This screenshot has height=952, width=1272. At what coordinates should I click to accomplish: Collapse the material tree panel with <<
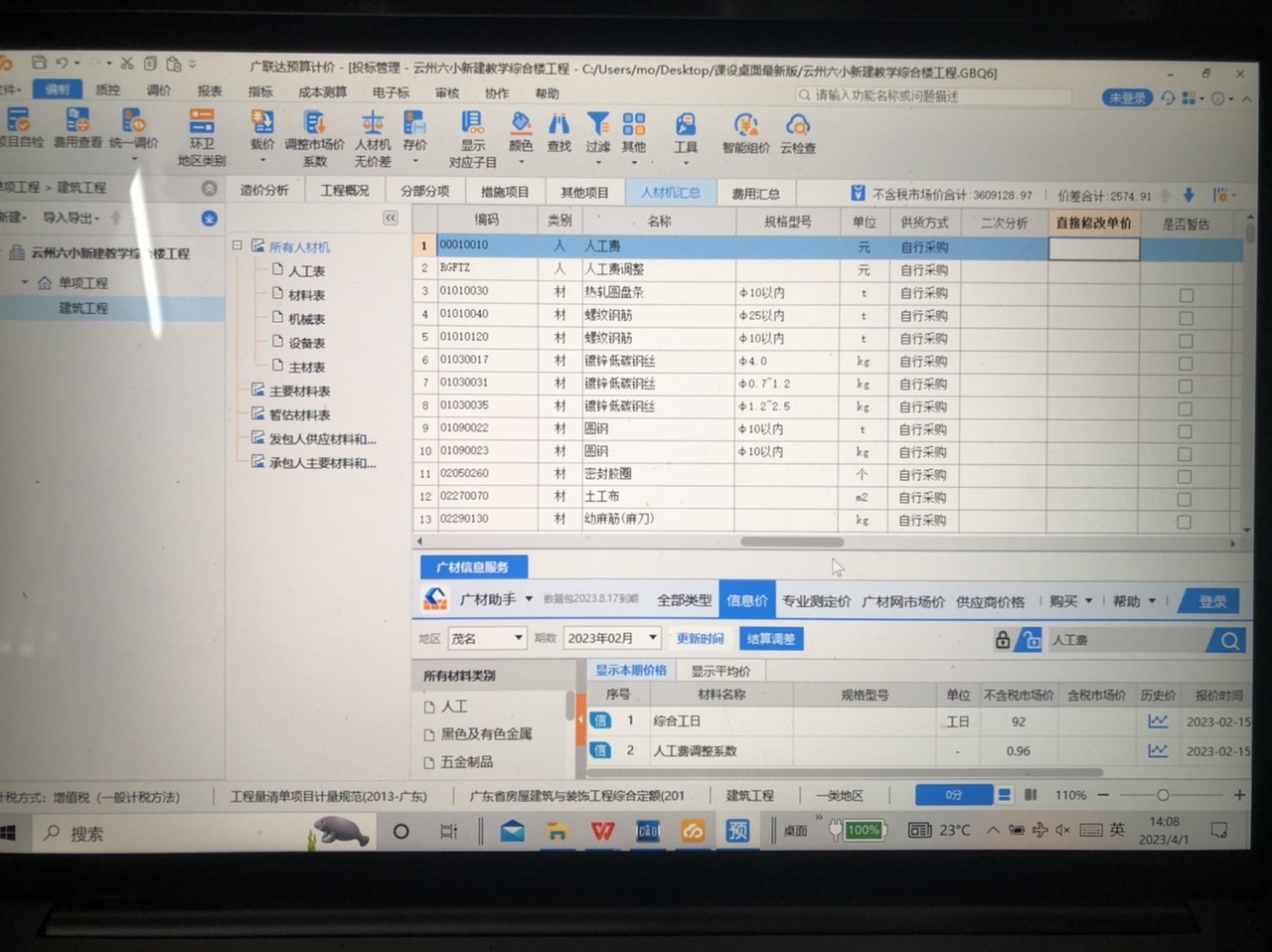coord(391,218)
